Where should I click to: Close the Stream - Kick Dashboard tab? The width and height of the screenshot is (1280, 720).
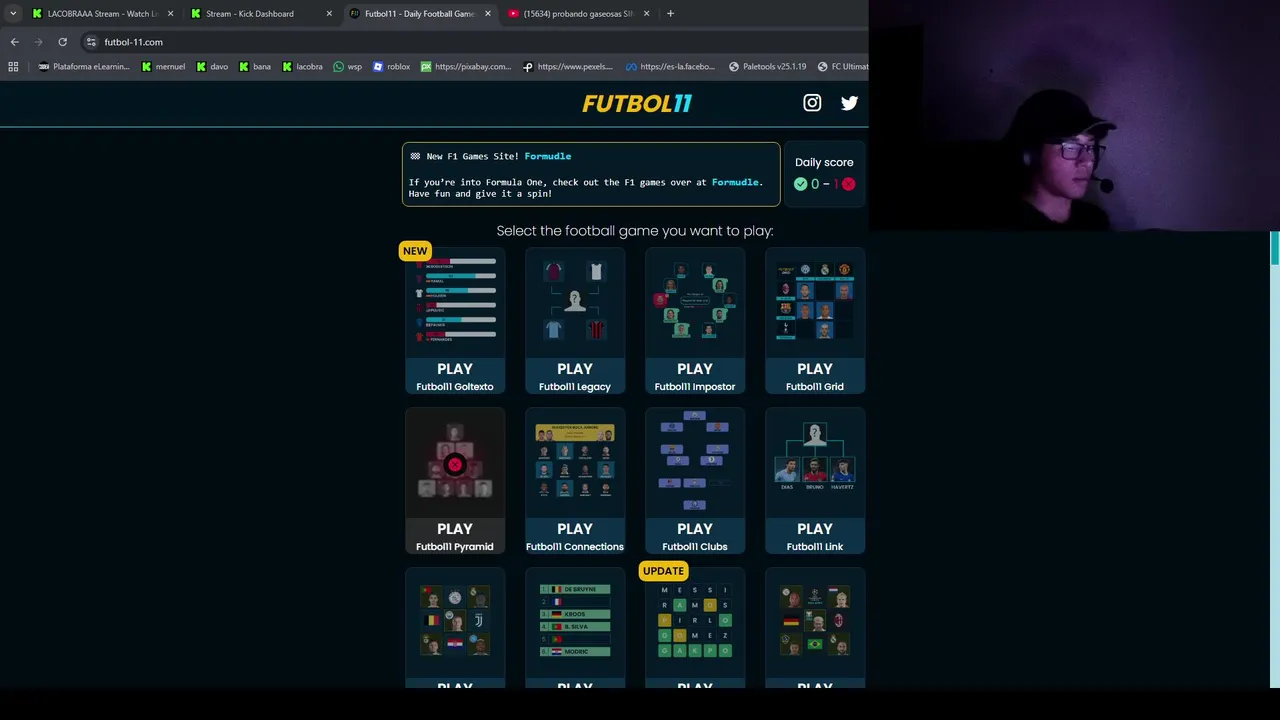tap(329, 13)
